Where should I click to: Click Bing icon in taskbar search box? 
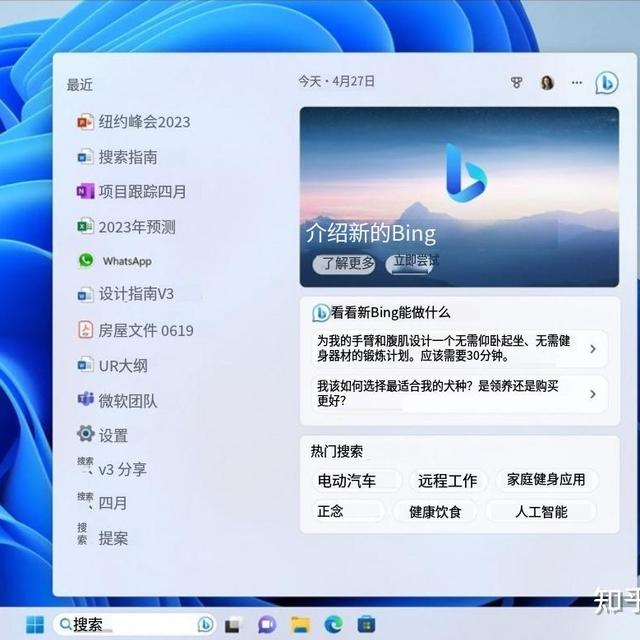point(206,624)
